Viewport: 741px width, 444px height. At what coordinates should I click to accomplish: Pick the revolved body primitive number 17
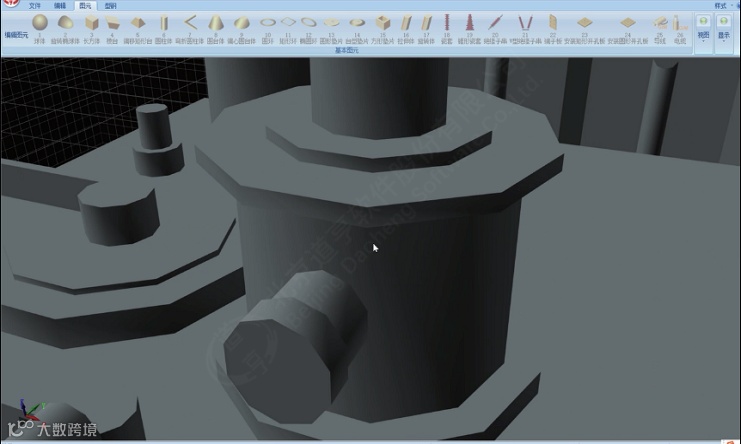(426, 28)
